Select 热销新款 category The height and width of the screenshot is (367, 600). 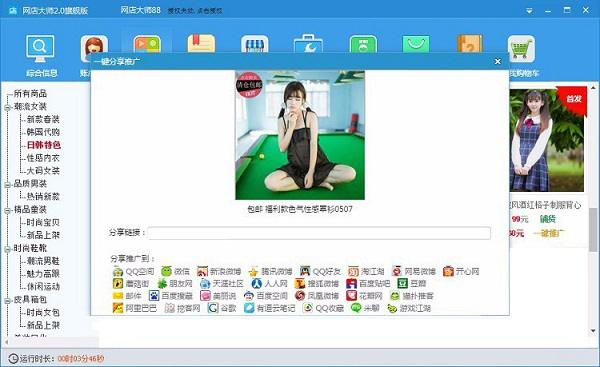coord(43,196)
